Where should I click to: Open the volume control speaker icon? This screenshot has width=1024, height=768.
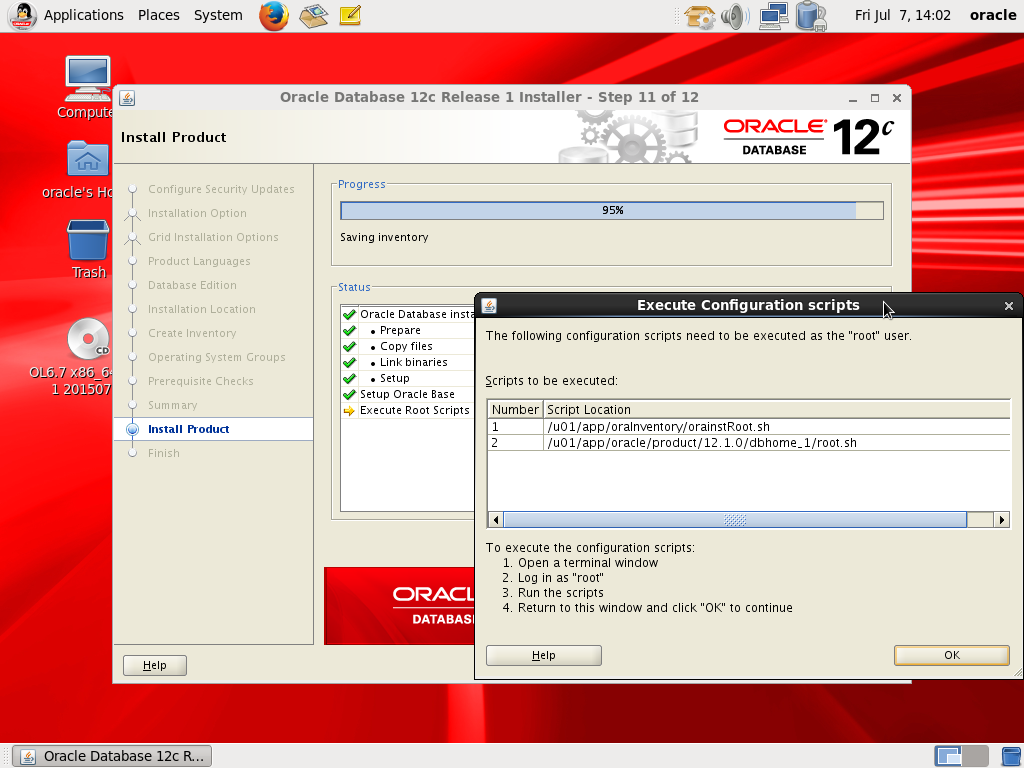(x=735, y=16)
